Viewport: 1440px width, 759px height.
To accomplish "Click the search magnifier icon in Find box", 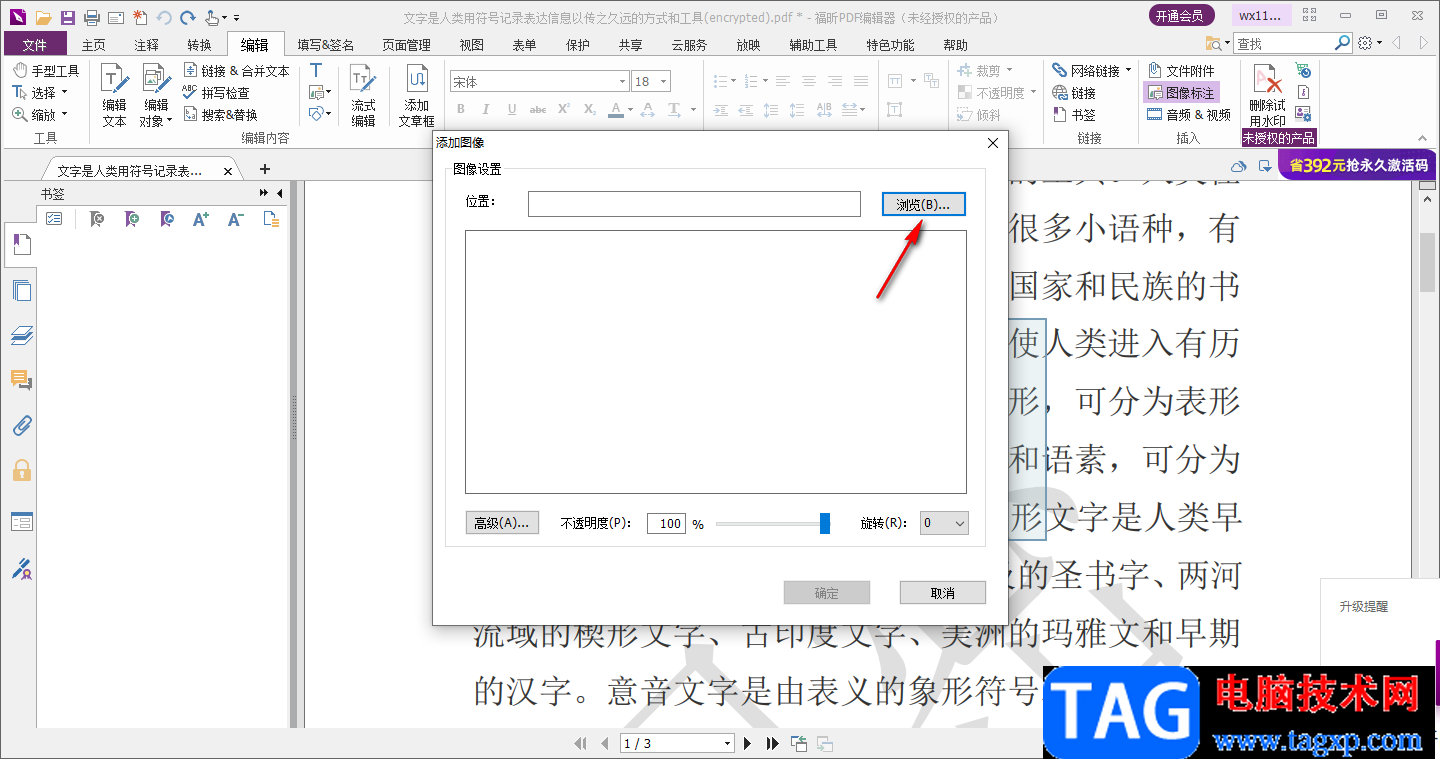I will [1343, 43].
